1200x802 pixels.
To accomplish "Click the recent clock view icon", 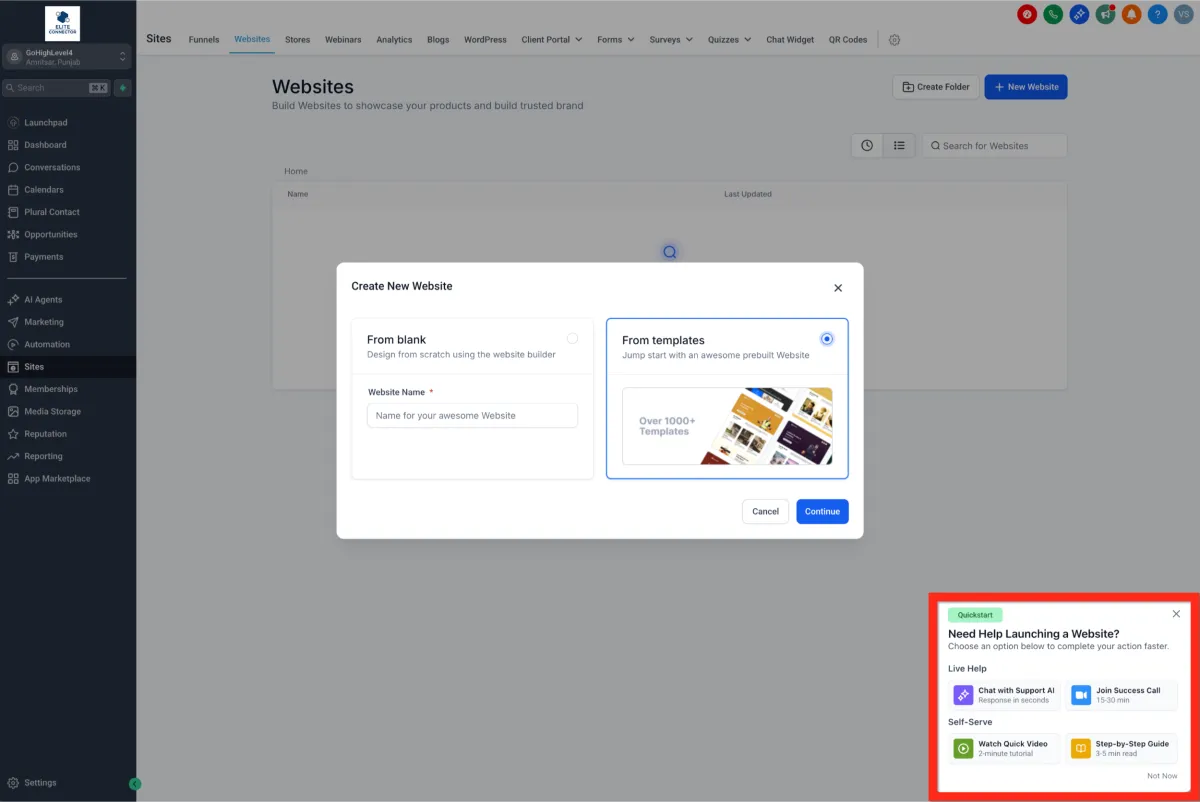I will pos(867,146).
